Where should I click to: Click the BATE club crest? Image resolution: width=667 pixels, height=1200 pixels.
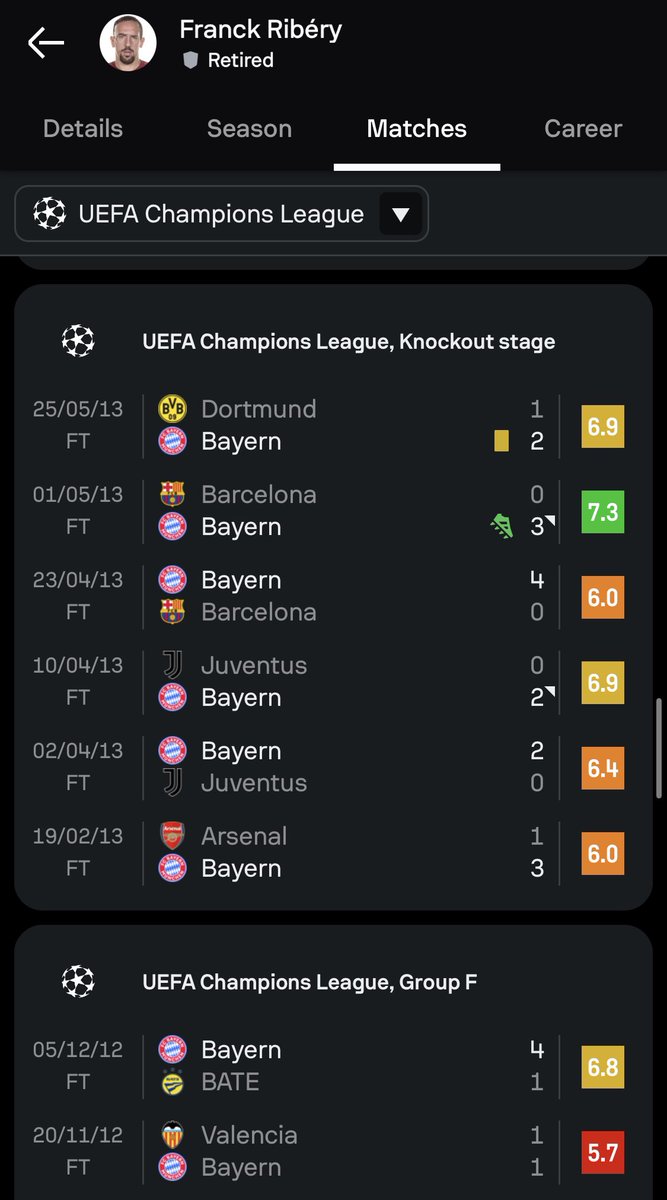point(172,1082)
